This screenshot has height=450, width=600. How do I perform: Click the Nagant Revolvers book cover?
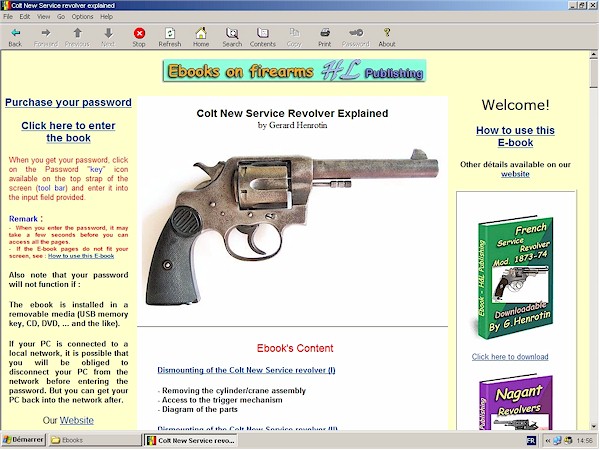pos(515,403)
